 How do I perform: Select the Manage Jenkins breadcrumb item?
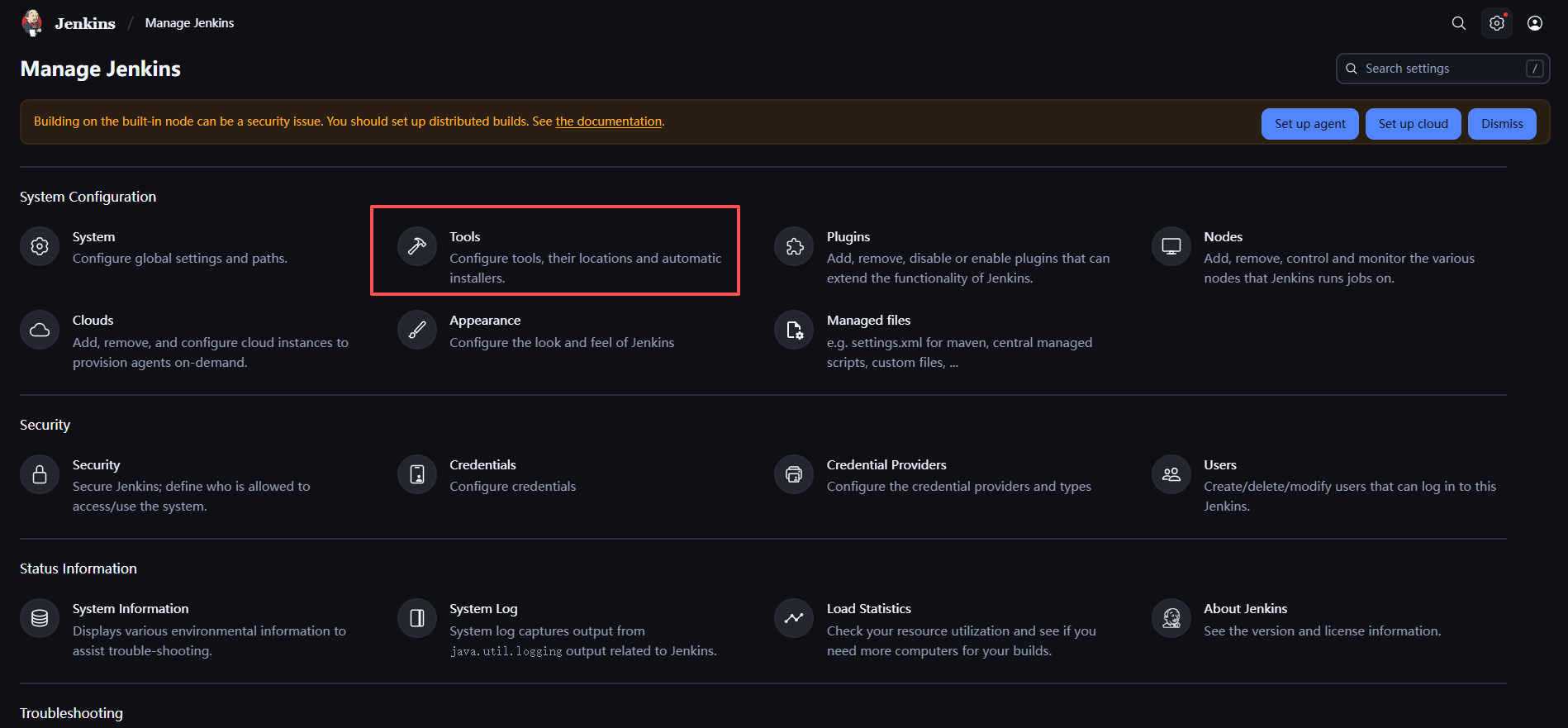[x=189, y=23]
